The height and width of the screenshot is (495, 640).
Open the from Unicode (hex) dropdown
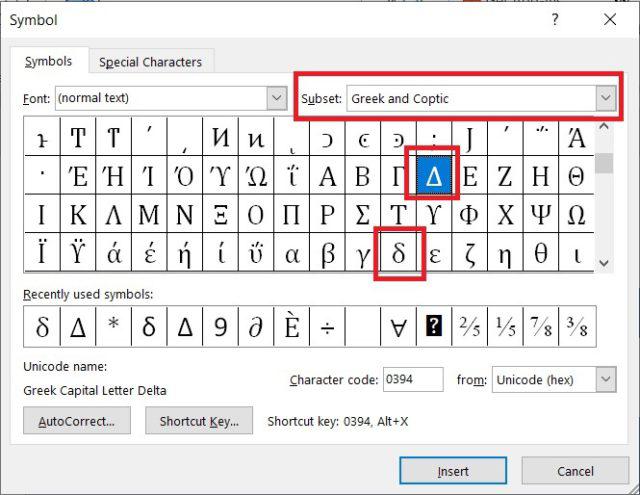[x=606, y=380]
